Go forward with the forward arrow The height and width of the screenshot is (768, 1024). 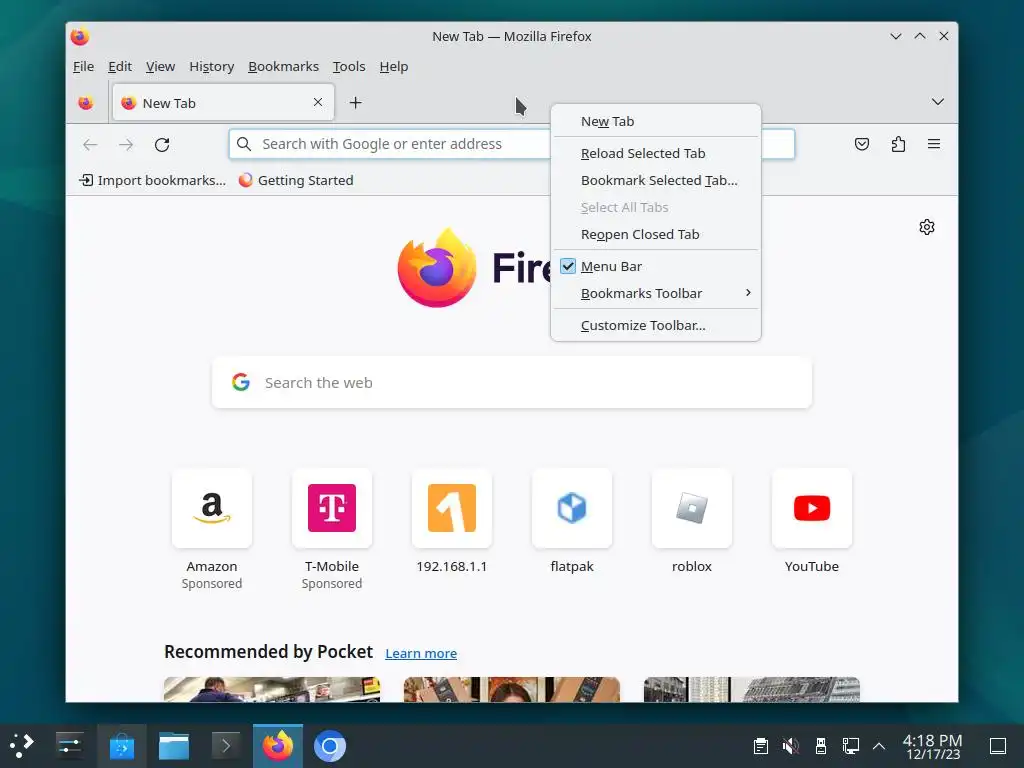(x=126, y=144)
